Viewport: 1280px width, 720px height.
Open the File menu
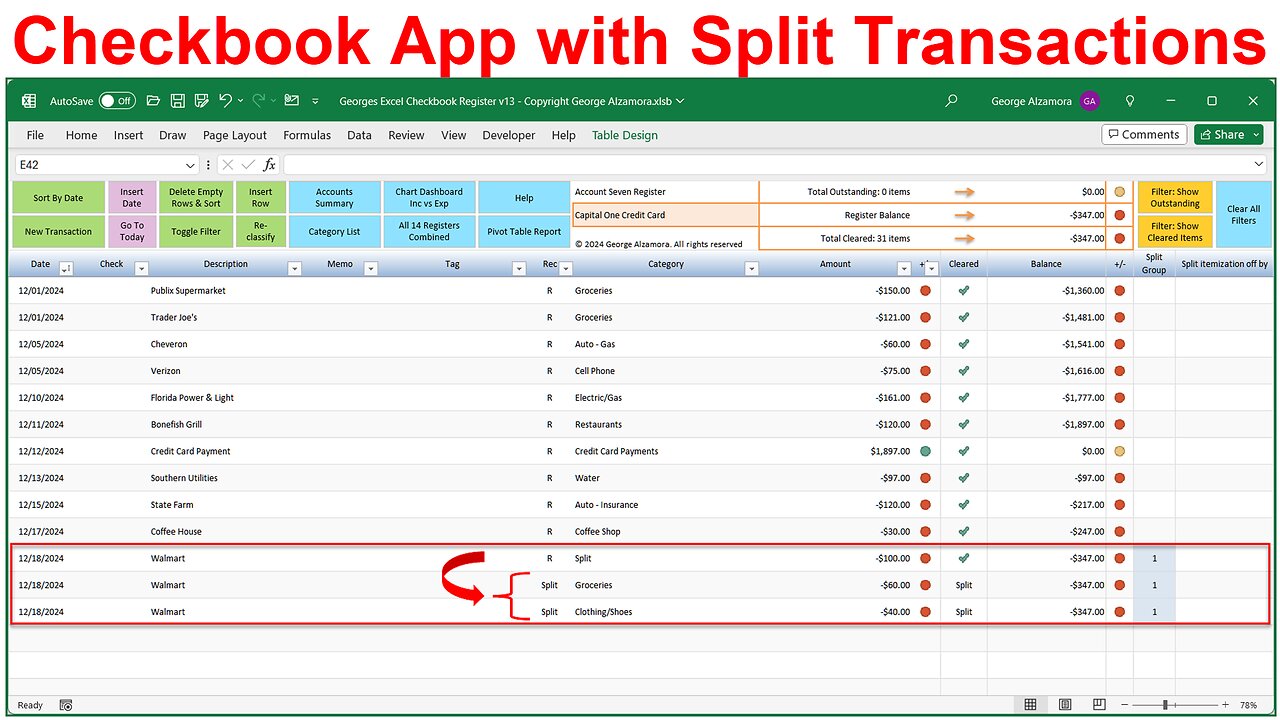point(35,135)
